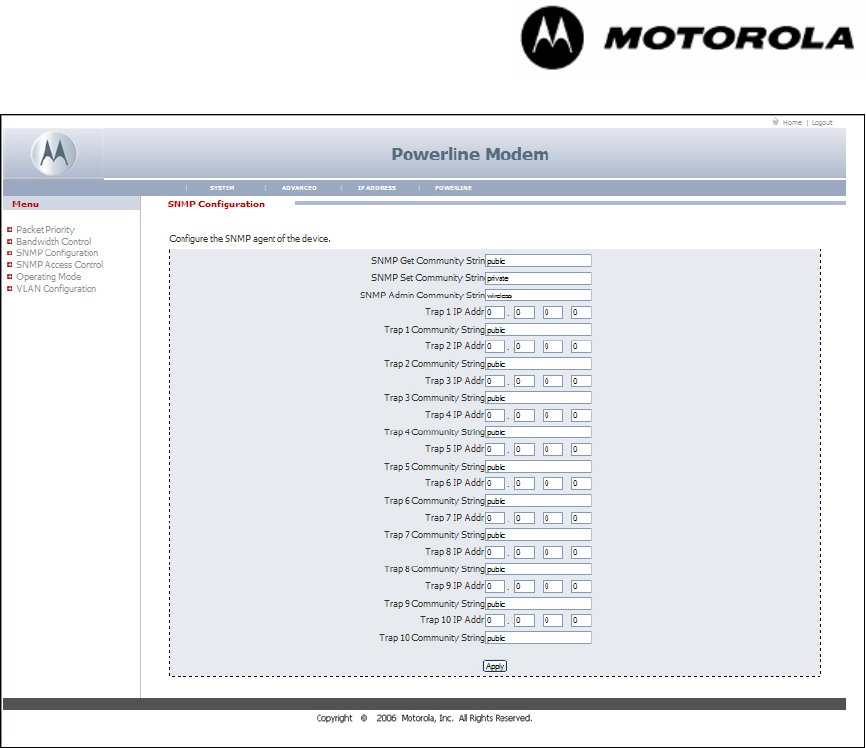Open the POWERLINE menu tab
The image size is (866, 748).
click(x=453, y=188)
